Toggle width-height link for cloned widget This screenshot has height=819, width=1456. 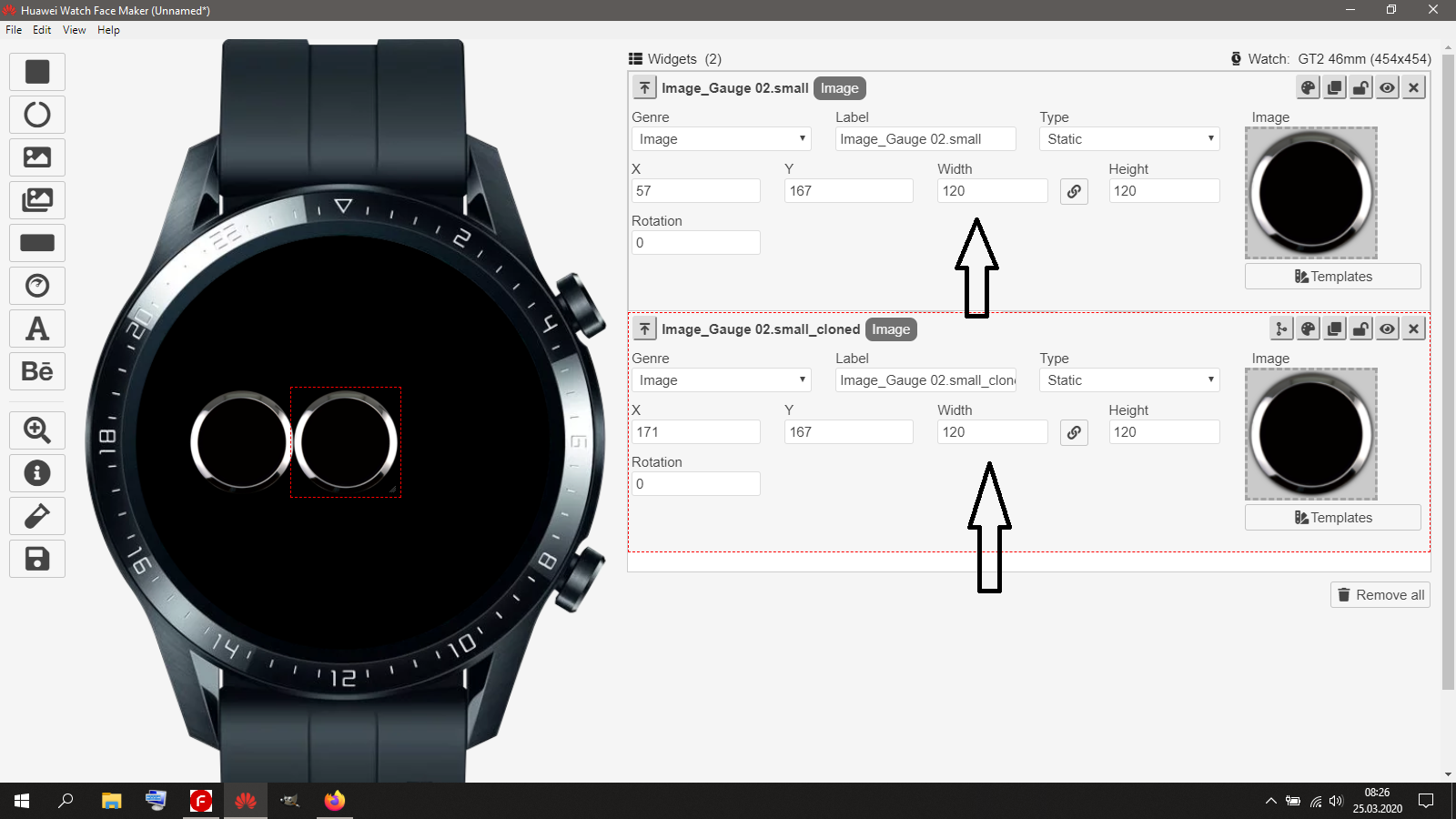(x=1074, y=432)
